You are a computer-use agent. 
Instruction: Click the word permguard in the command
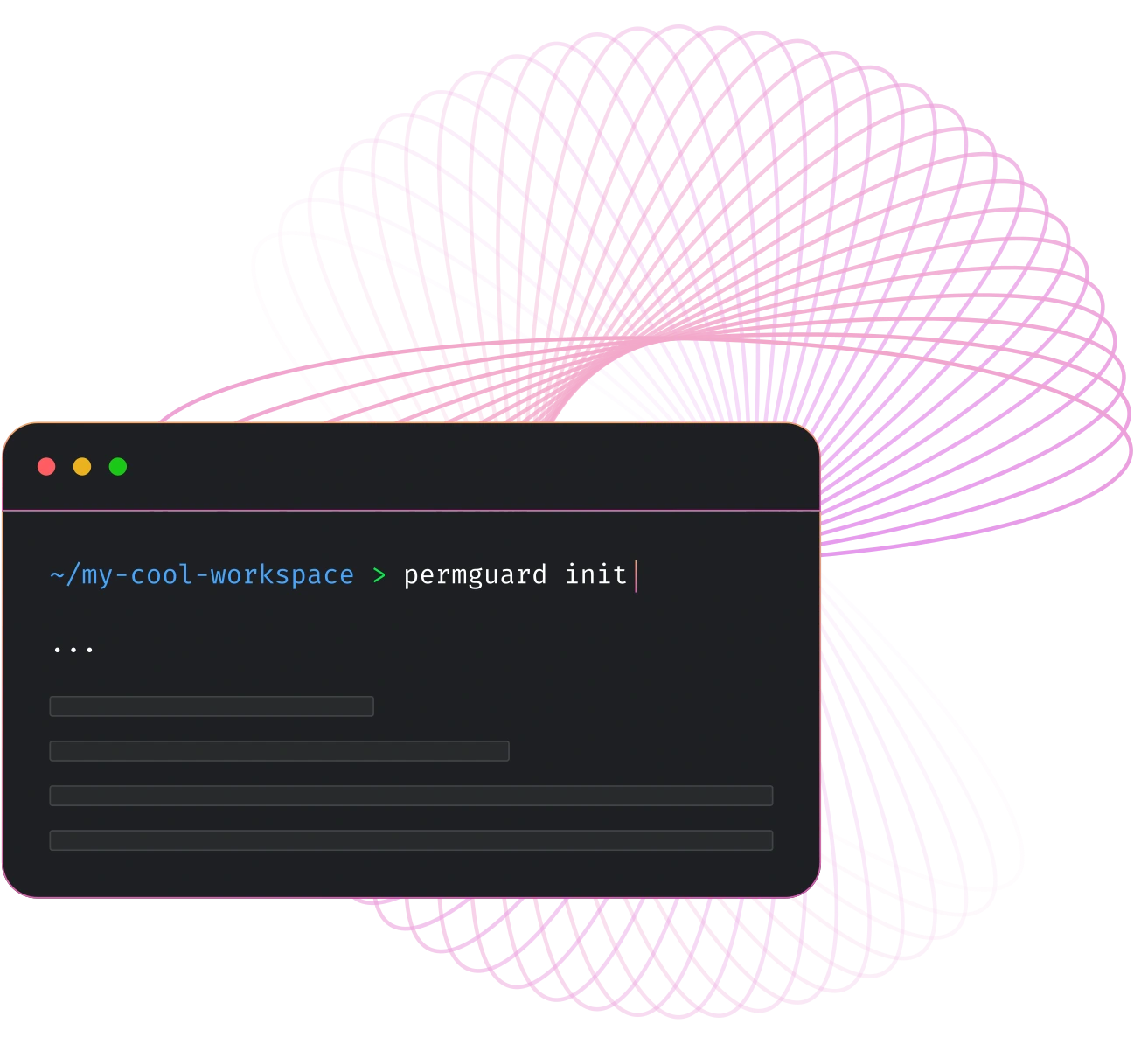475,575
